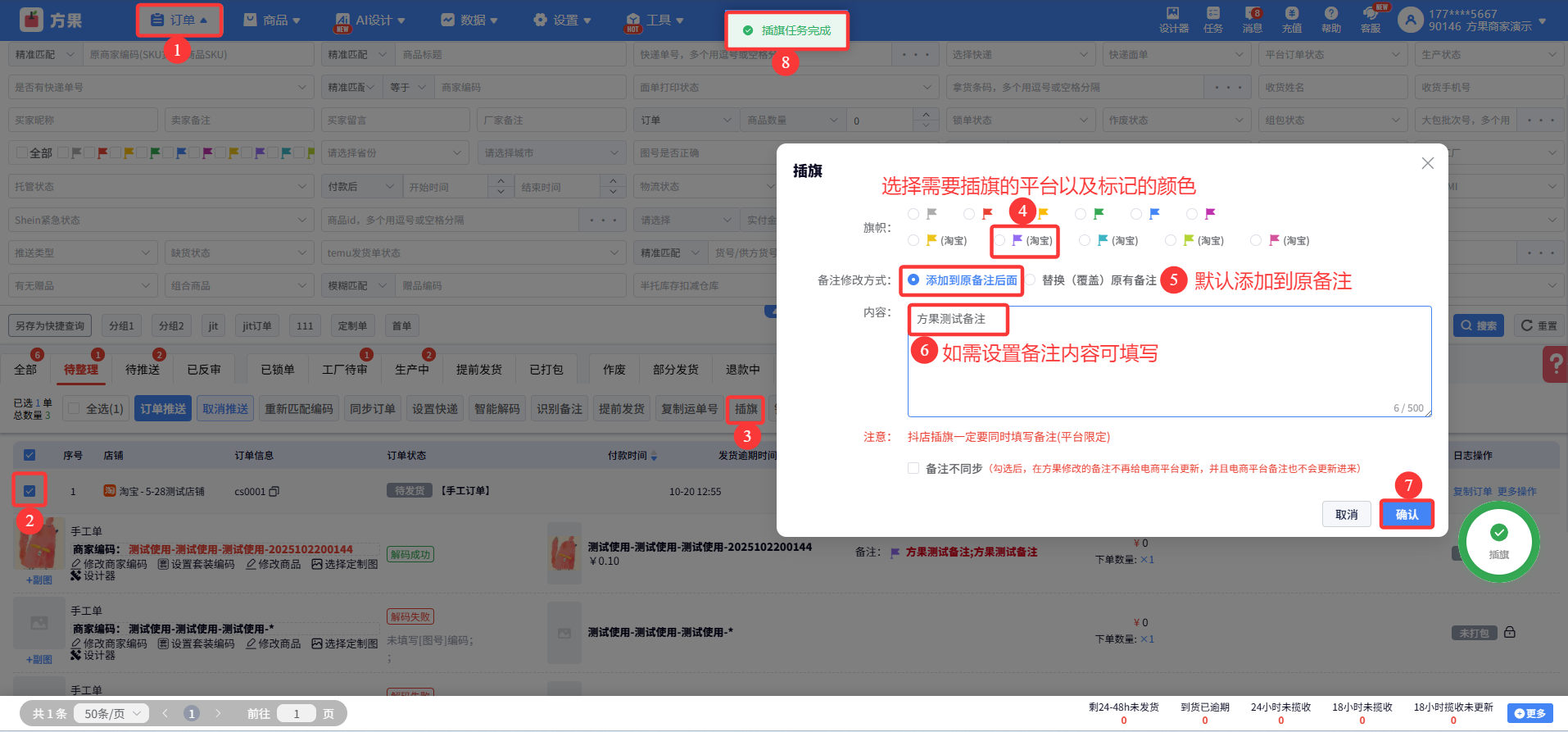This screenshot has height=732, width=1568.
Task: Tick the 备注不同步 checkbox
Action: point(913,468)
